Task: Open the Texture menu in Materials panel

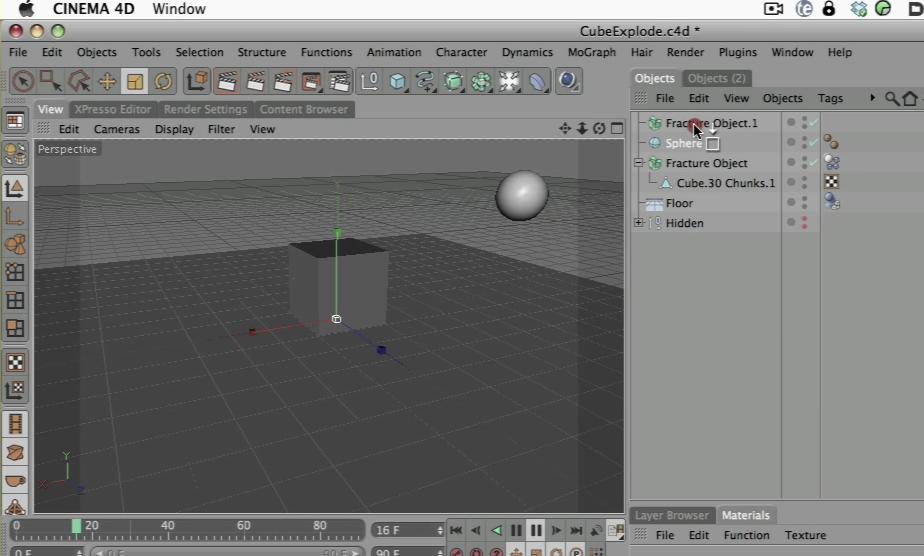Action: (805, 535)
